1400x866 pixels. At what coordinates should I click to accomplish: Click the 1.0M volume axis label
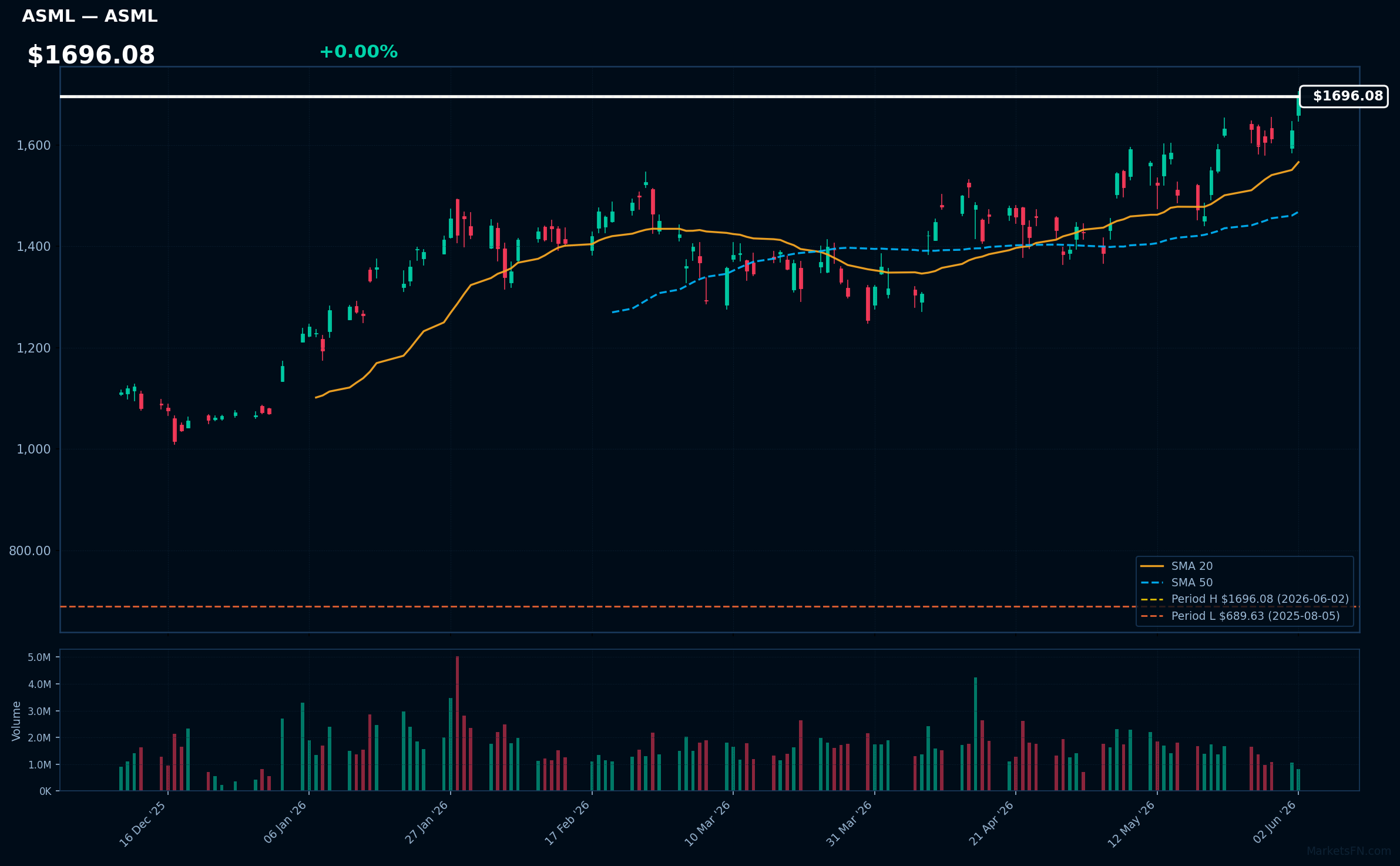(39, 765)
